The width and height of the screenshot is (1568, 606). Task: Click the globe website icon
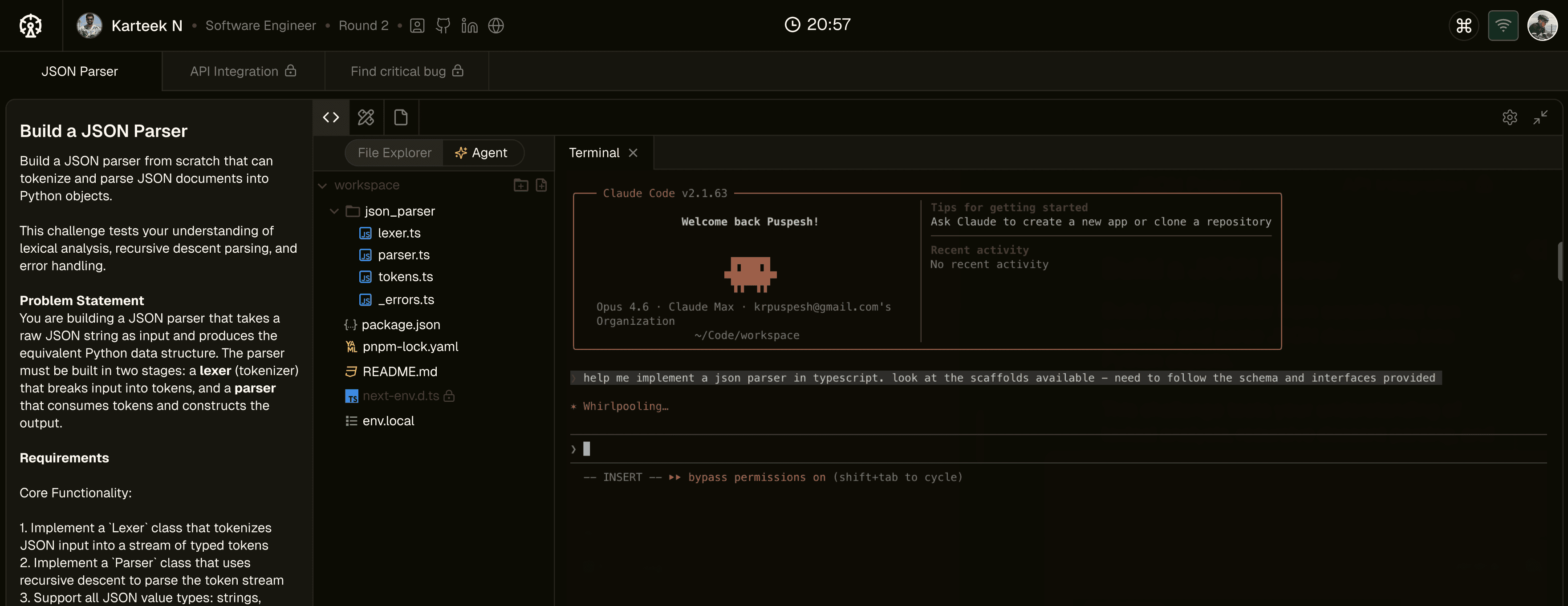pyautogui.click(x=496, y=25)
